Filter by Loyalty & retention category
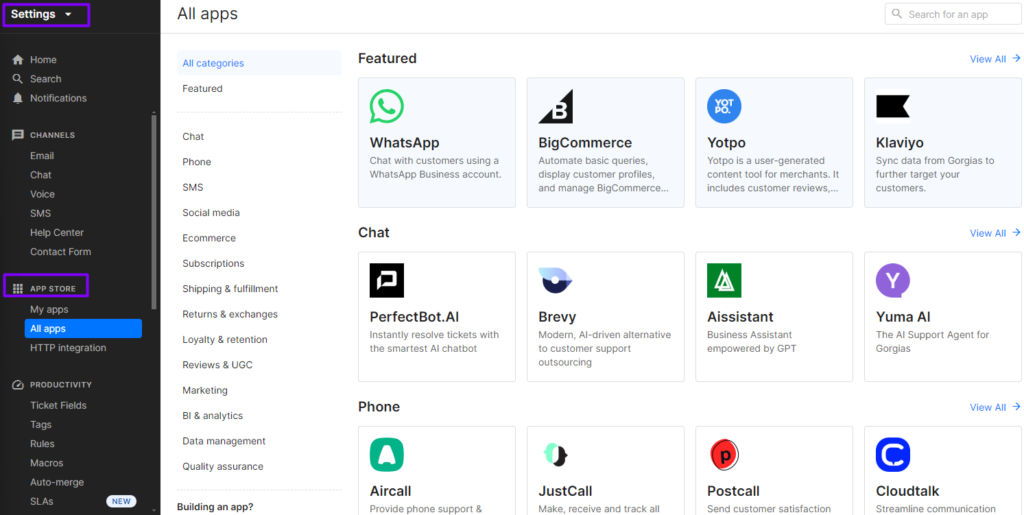1024x515 pixels. [225, 340]
